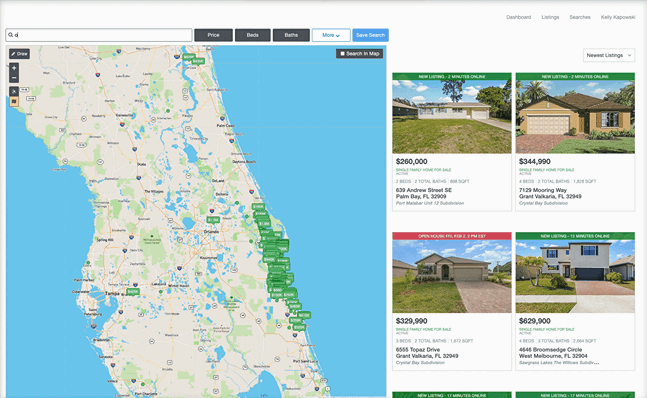The image size is (647, 398).
Task: Open the Baths filter
Action: click(x=291, y=35)
